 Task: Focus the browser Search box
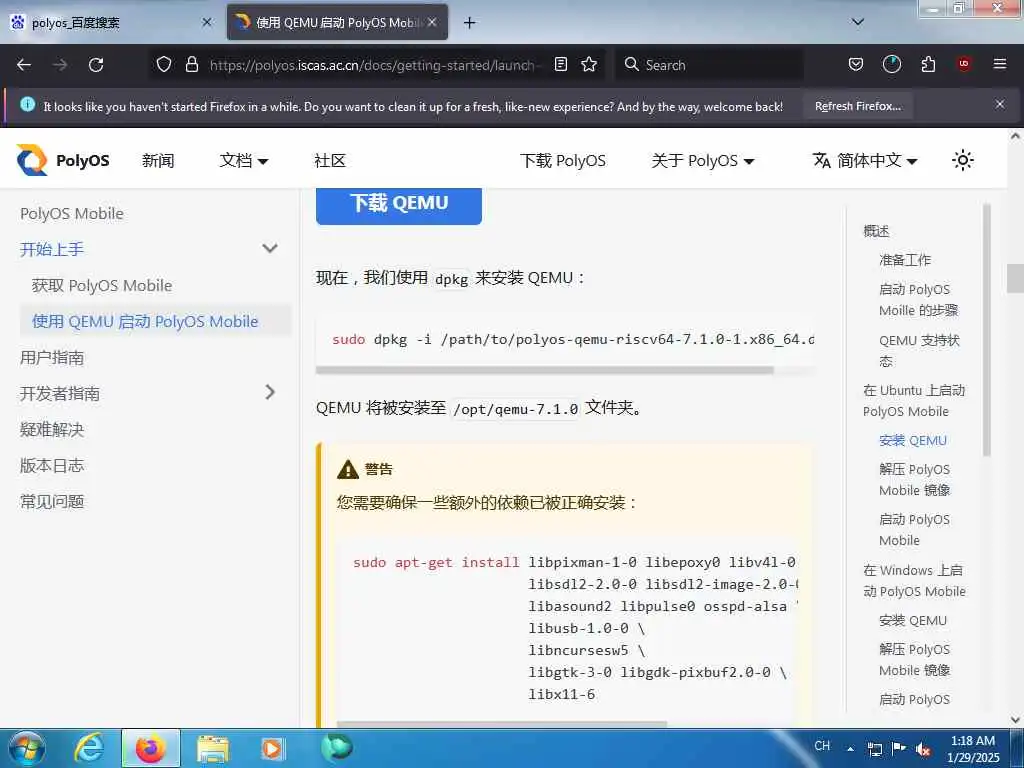[x=709, y=65]
